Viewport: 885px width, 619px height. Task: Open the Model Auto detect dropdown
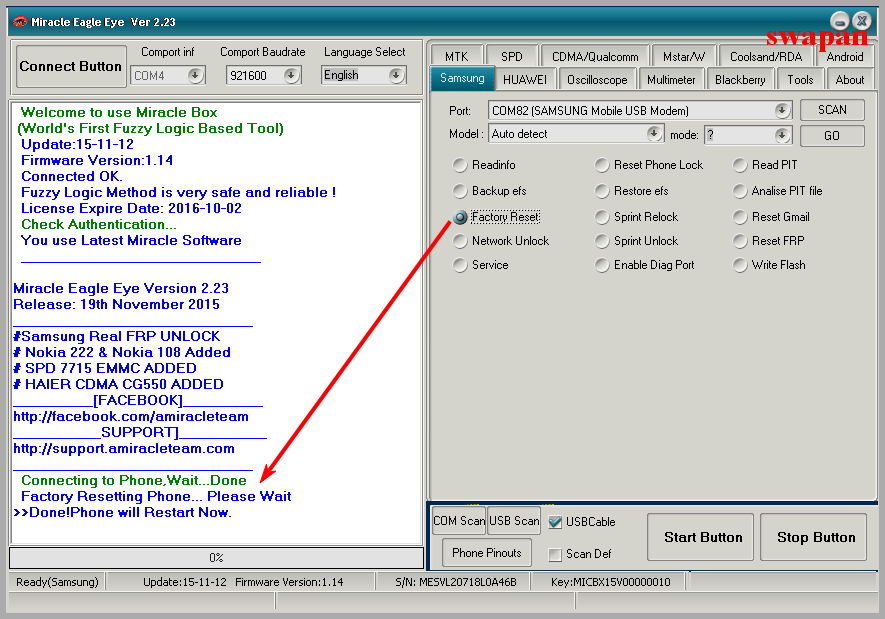654,134
